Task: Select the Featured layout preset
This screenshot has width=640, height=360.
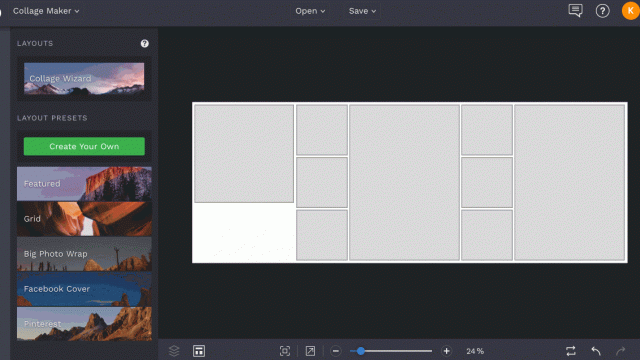Action: point(84,184)
